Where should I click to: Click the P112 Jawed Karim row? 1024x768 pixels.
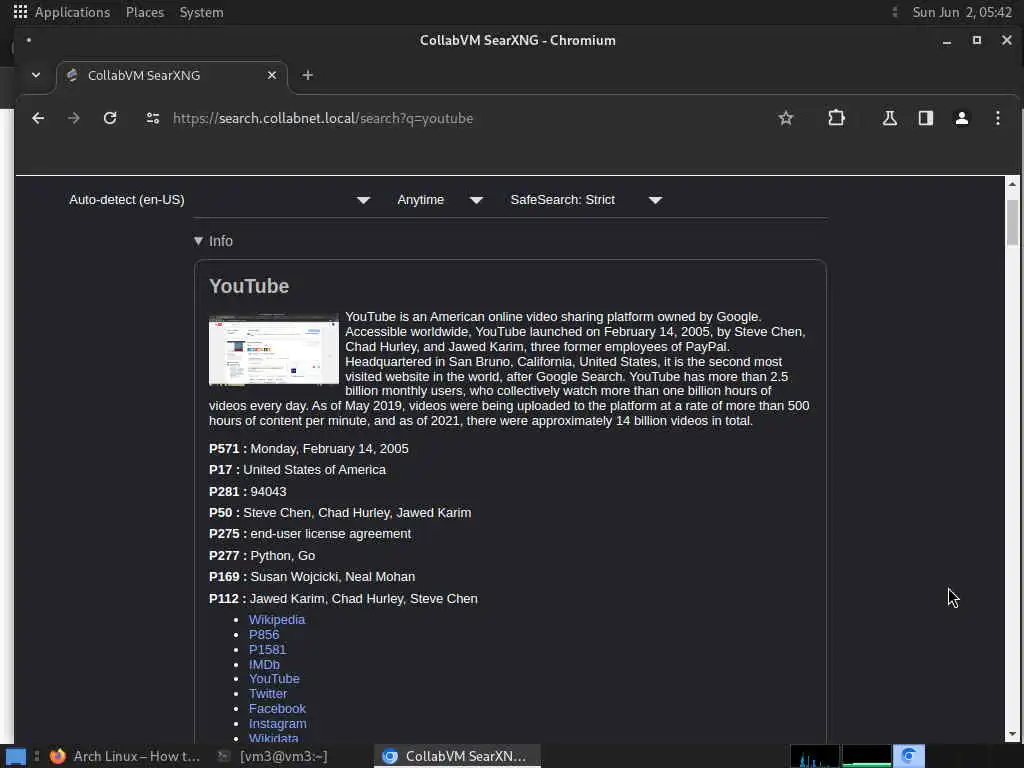click(343, 598)
